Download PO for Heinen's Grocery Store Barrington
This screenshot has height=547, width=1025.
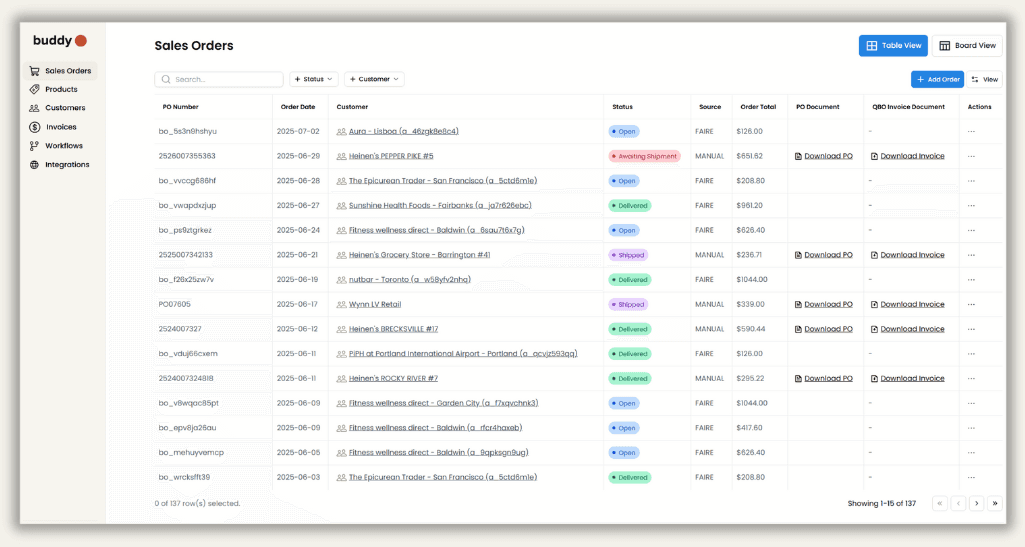pyautogui.click(x=824, y=255)
